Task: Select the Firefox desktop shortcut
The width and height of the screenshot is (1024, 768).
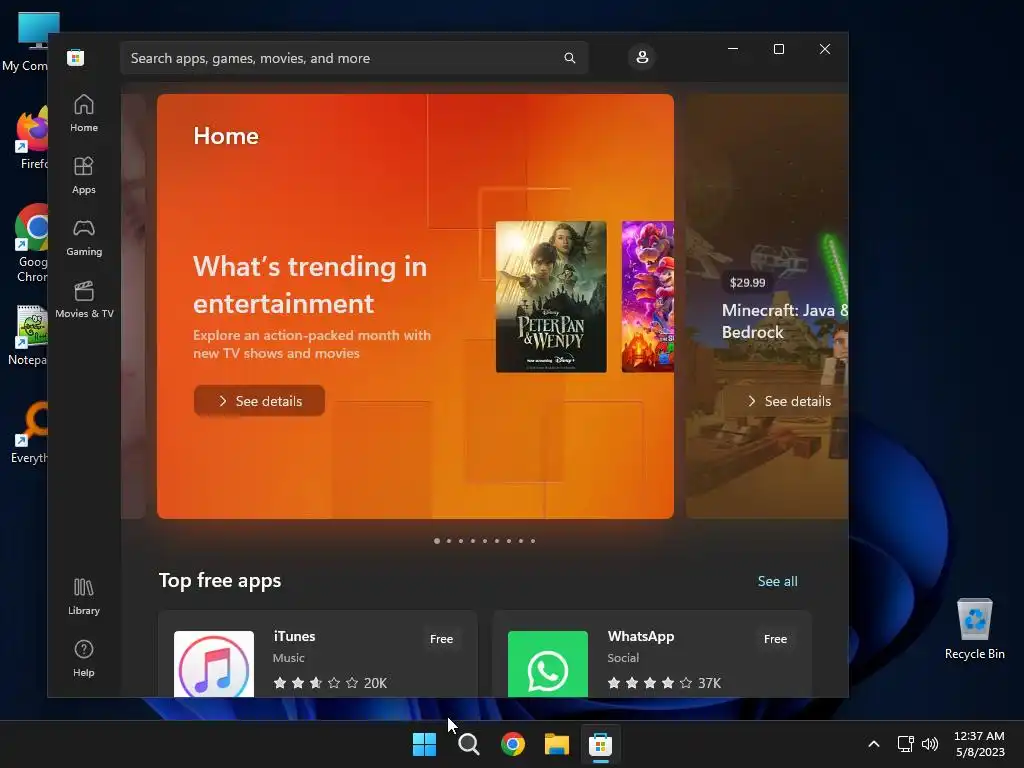Action: tap(33, 138)
